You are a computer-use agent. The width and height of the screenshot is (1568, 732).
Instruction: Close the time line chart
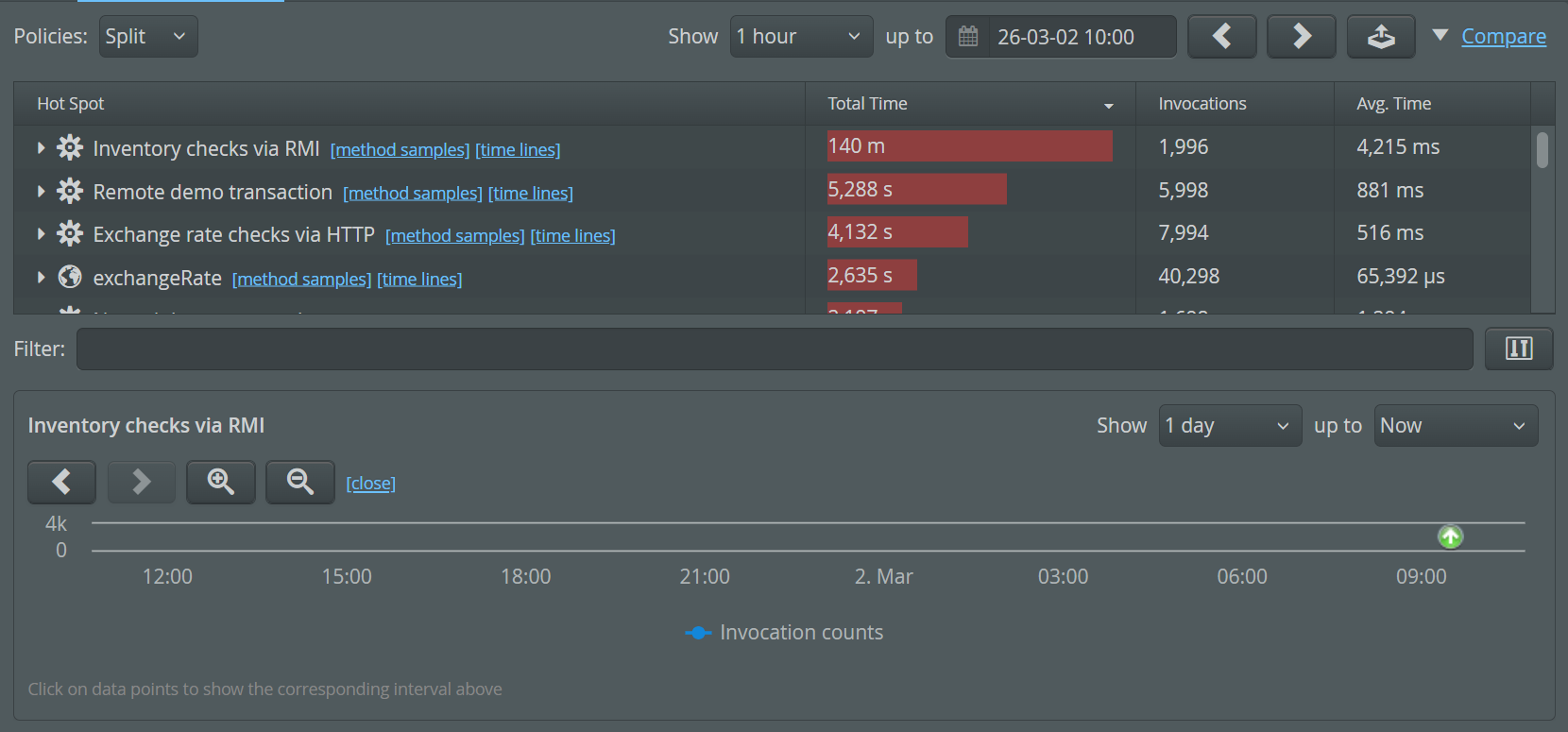click(370, 484)
